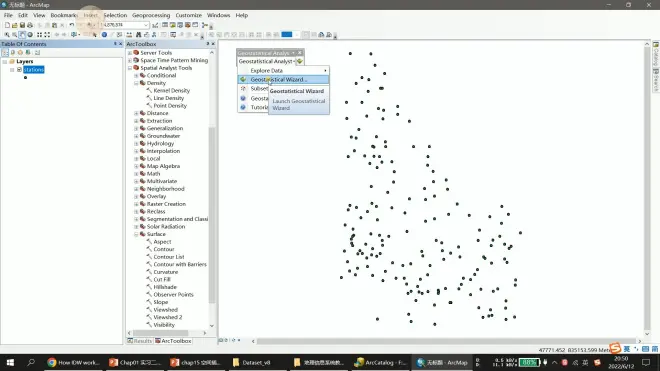The height and width of the screenshot is (371, 660).
Task: Click the Select Elements arrow tool
Action: (95, 35)
